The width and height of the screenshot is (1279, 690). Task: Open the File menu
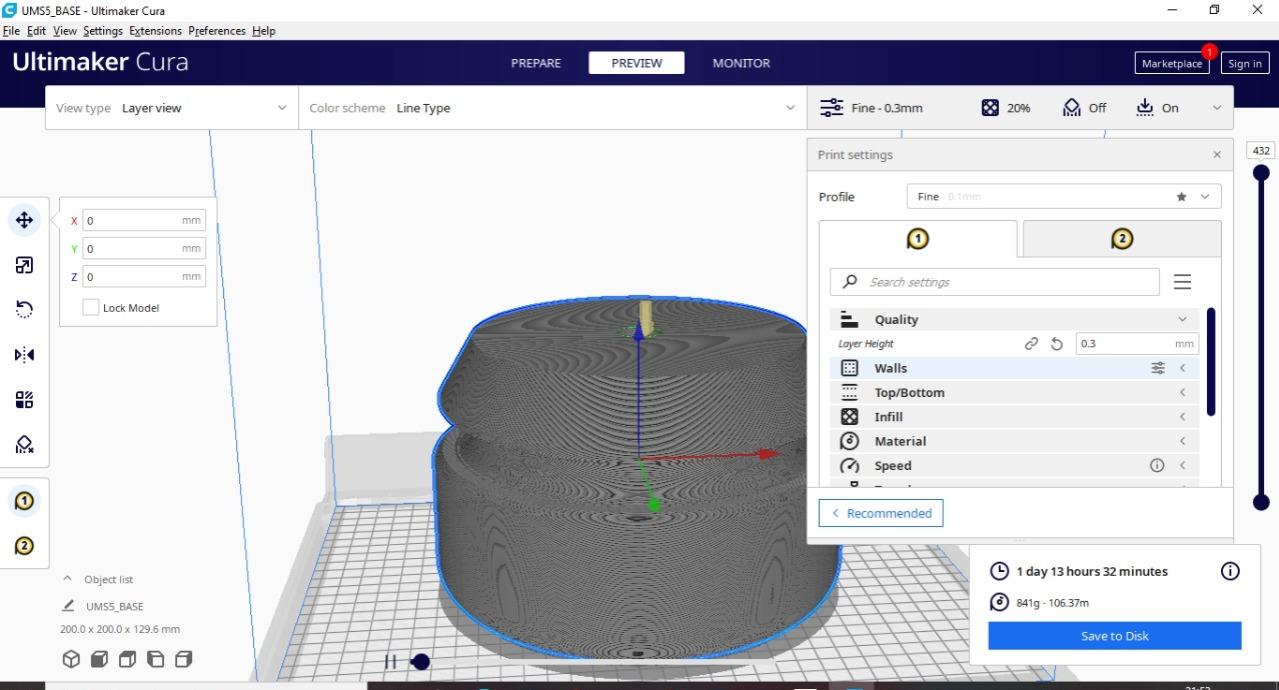[x=11, y=31]
